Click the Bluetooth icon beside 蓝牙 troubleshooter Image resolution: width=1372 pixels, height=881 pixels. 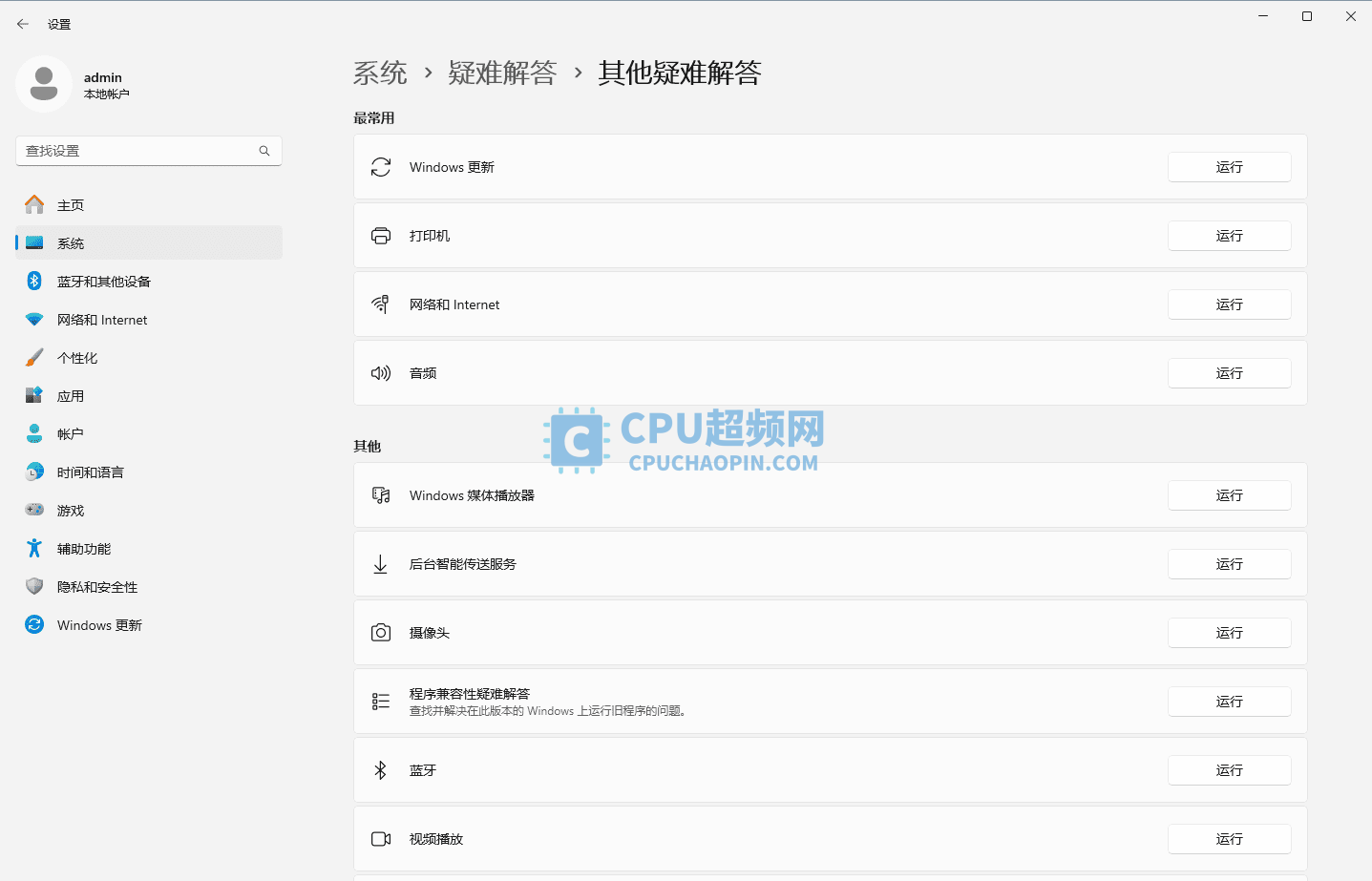point(381,769)
